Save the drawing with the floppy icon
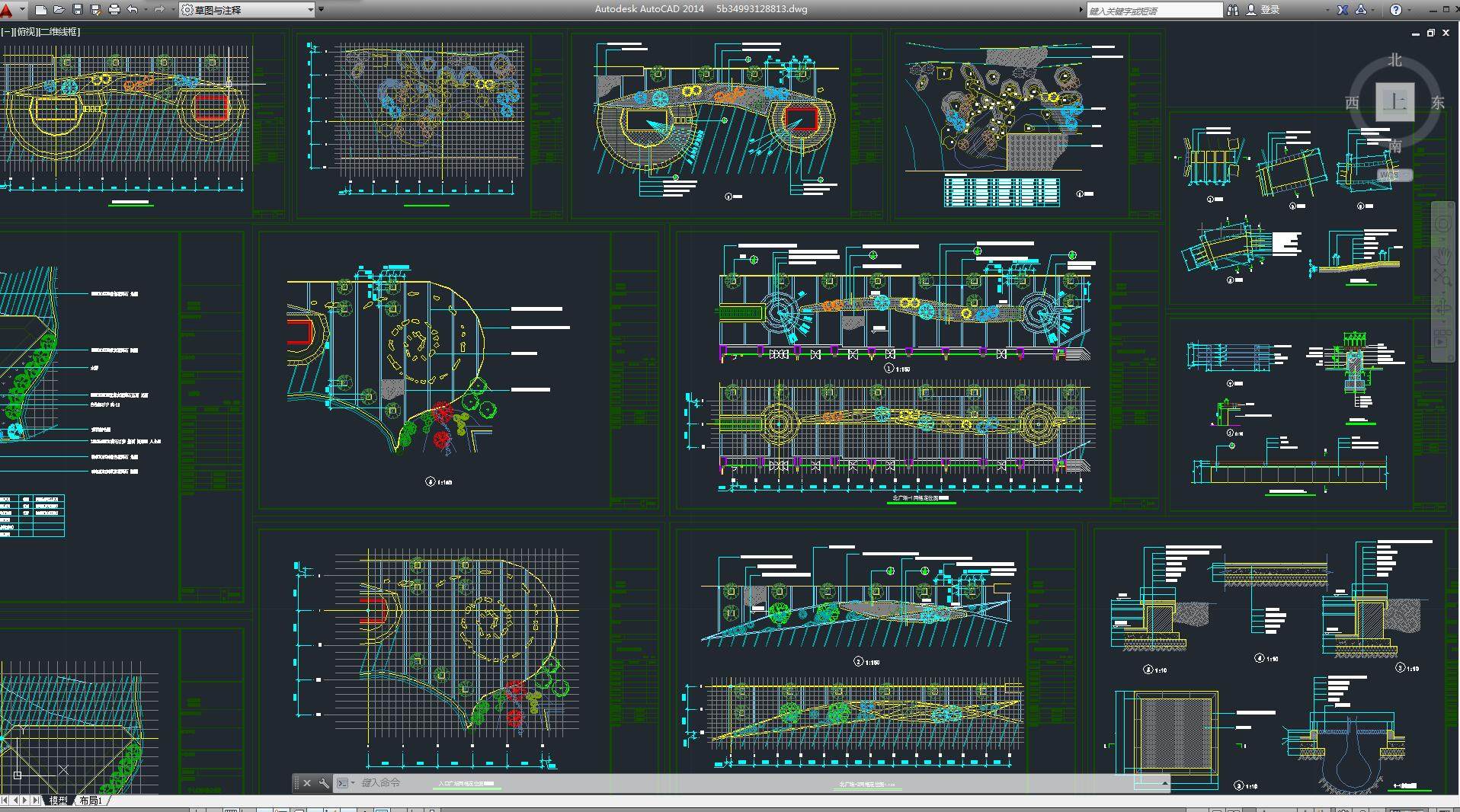This screenshot has width=1460, height=812. tap(77, 10)
